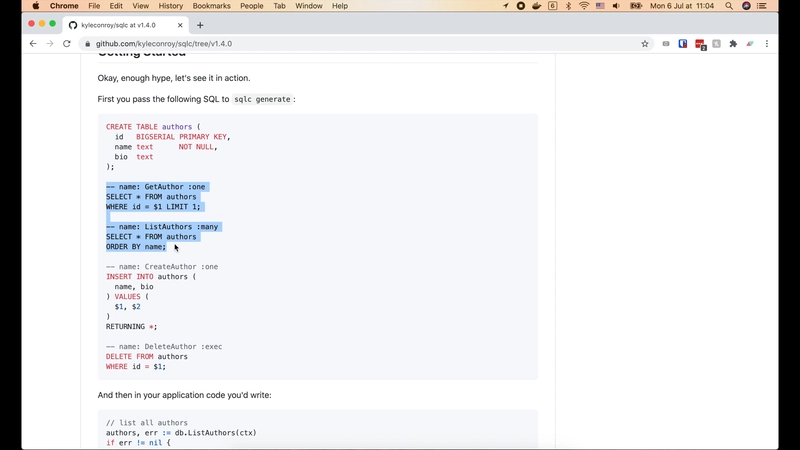Open the volume control in menu bar
The image size is (800, 450).
point(618,6)
